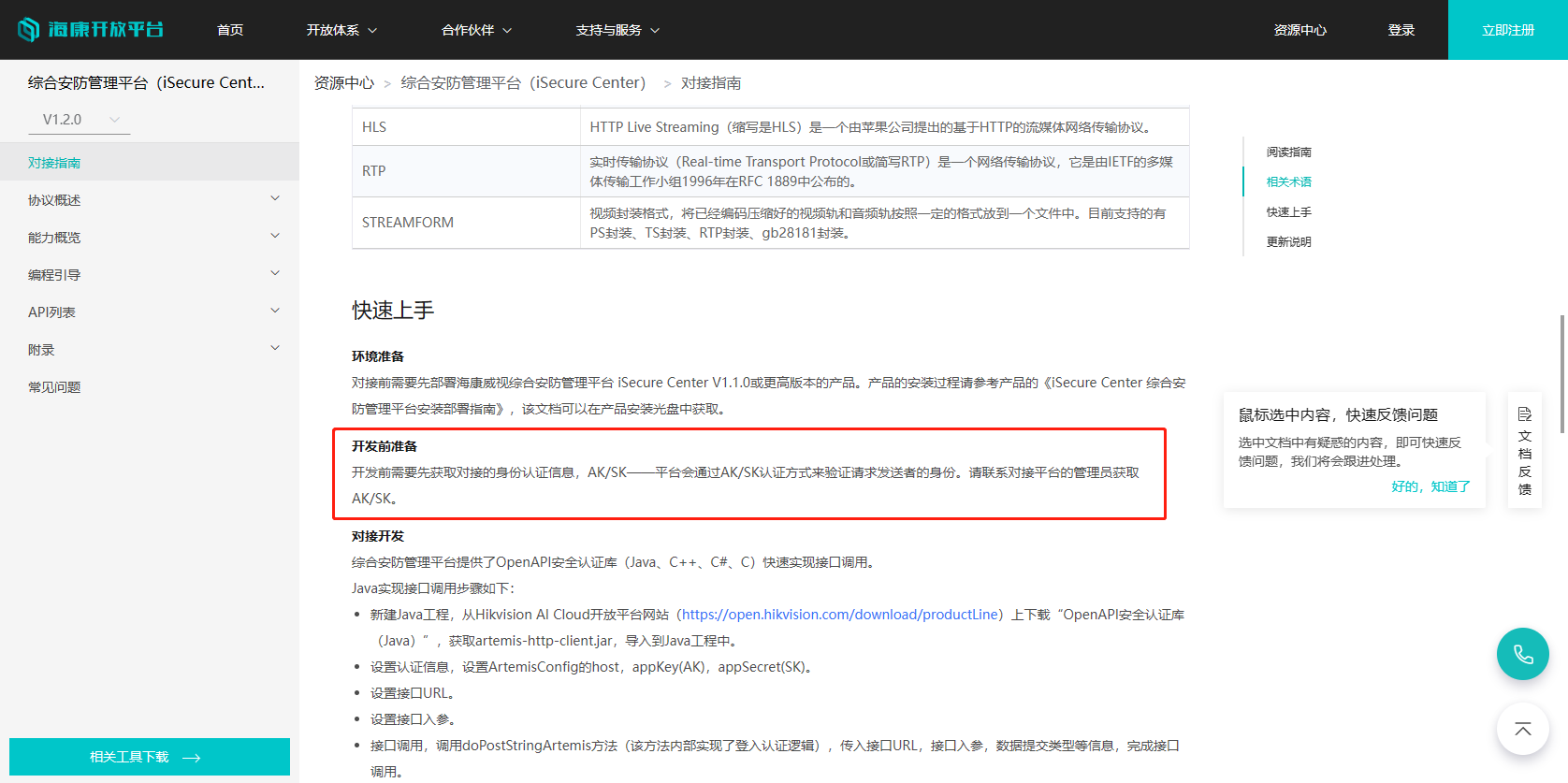Click the 环境准备 subheading
This screenshot has height=783, width=1568.
(378, 356)
